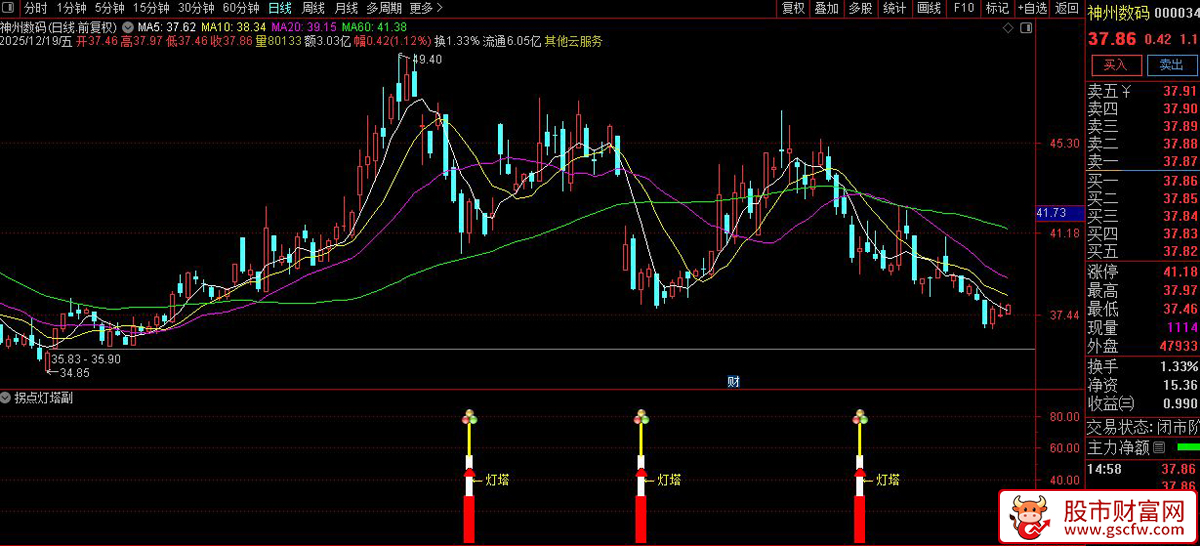
Task: Click the first 灯塔 signal marker
Action: (x=496, y=480)
